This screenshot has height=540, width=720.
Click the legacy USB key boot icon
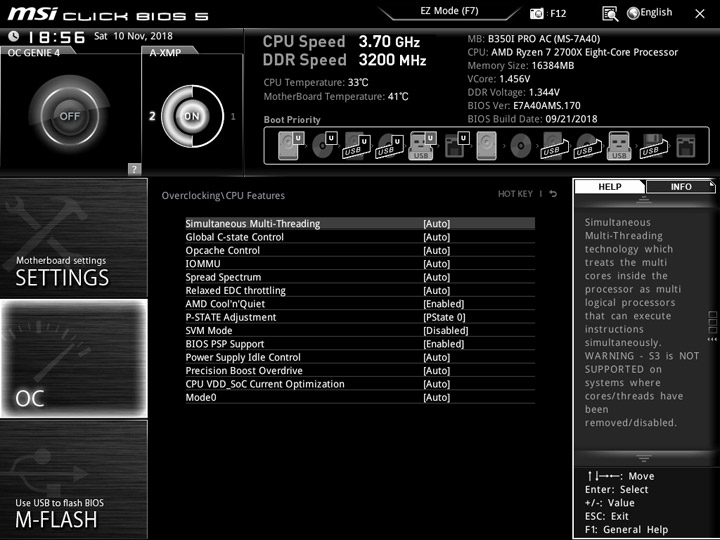pos(619,145)
